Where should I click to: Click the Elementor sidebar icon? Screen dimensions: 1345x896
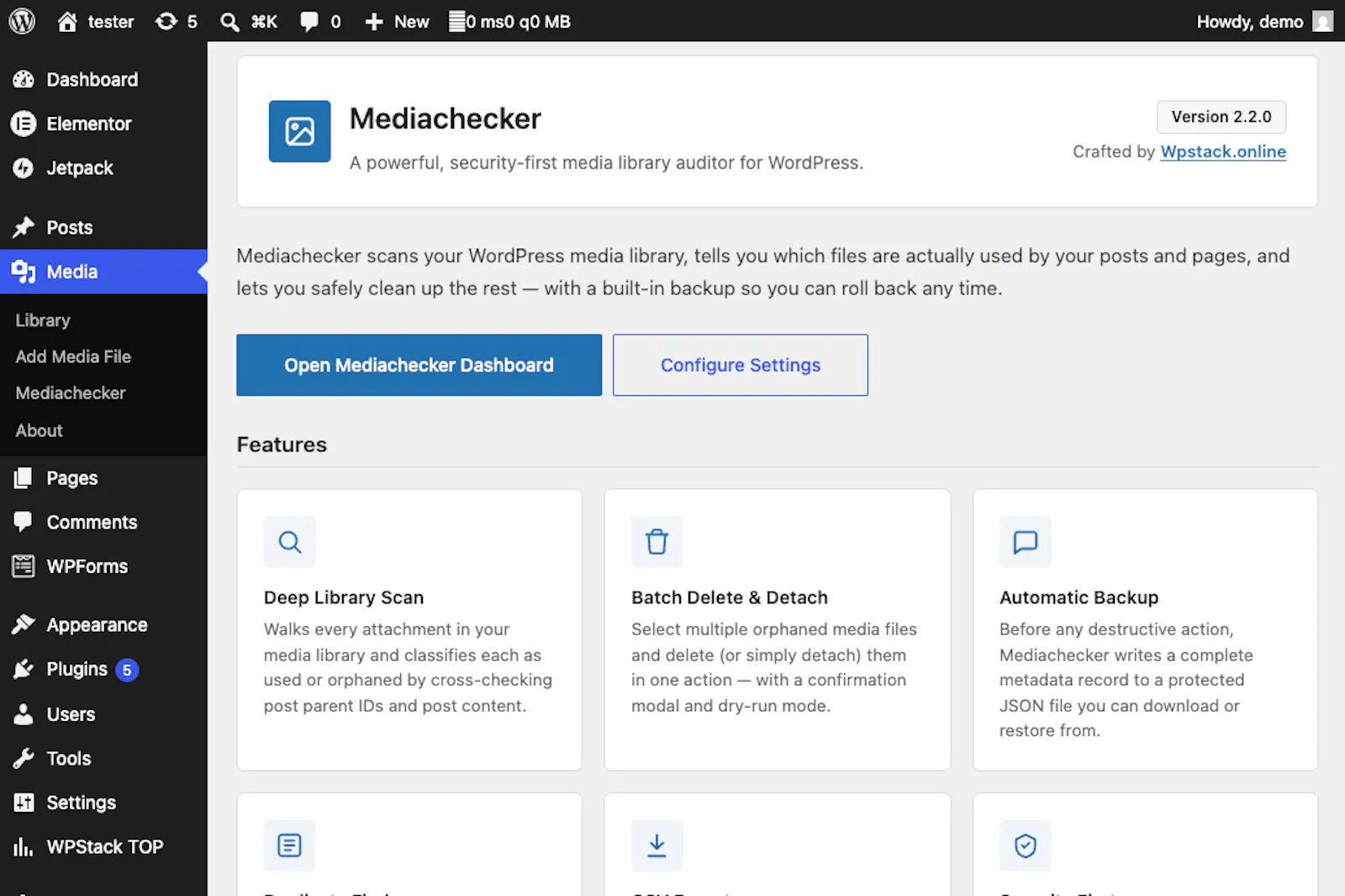24,124
